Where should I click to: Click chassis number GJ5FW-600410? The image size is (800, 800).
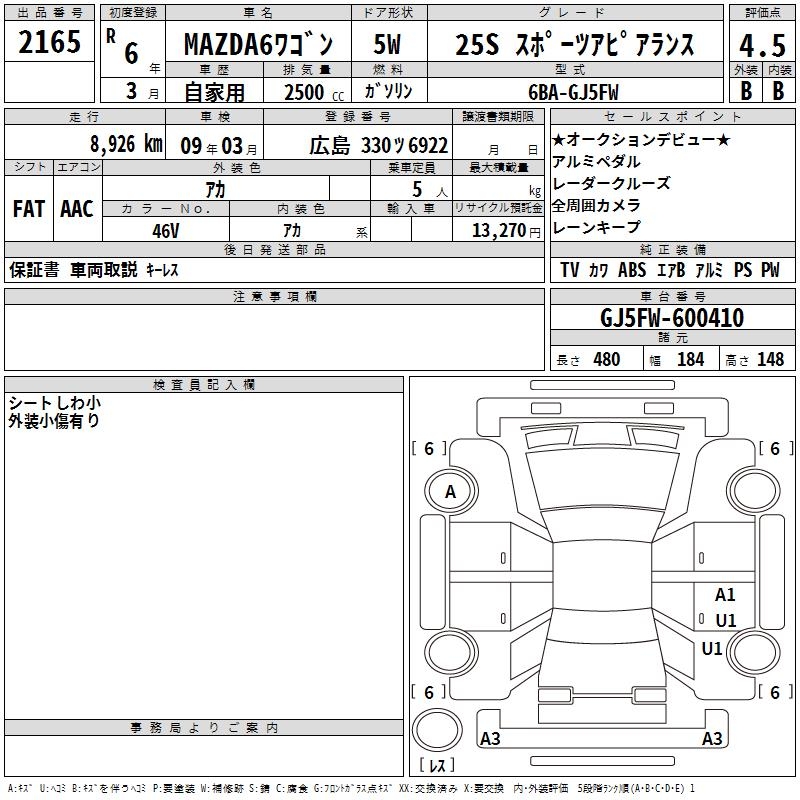[x=672, y=318]
